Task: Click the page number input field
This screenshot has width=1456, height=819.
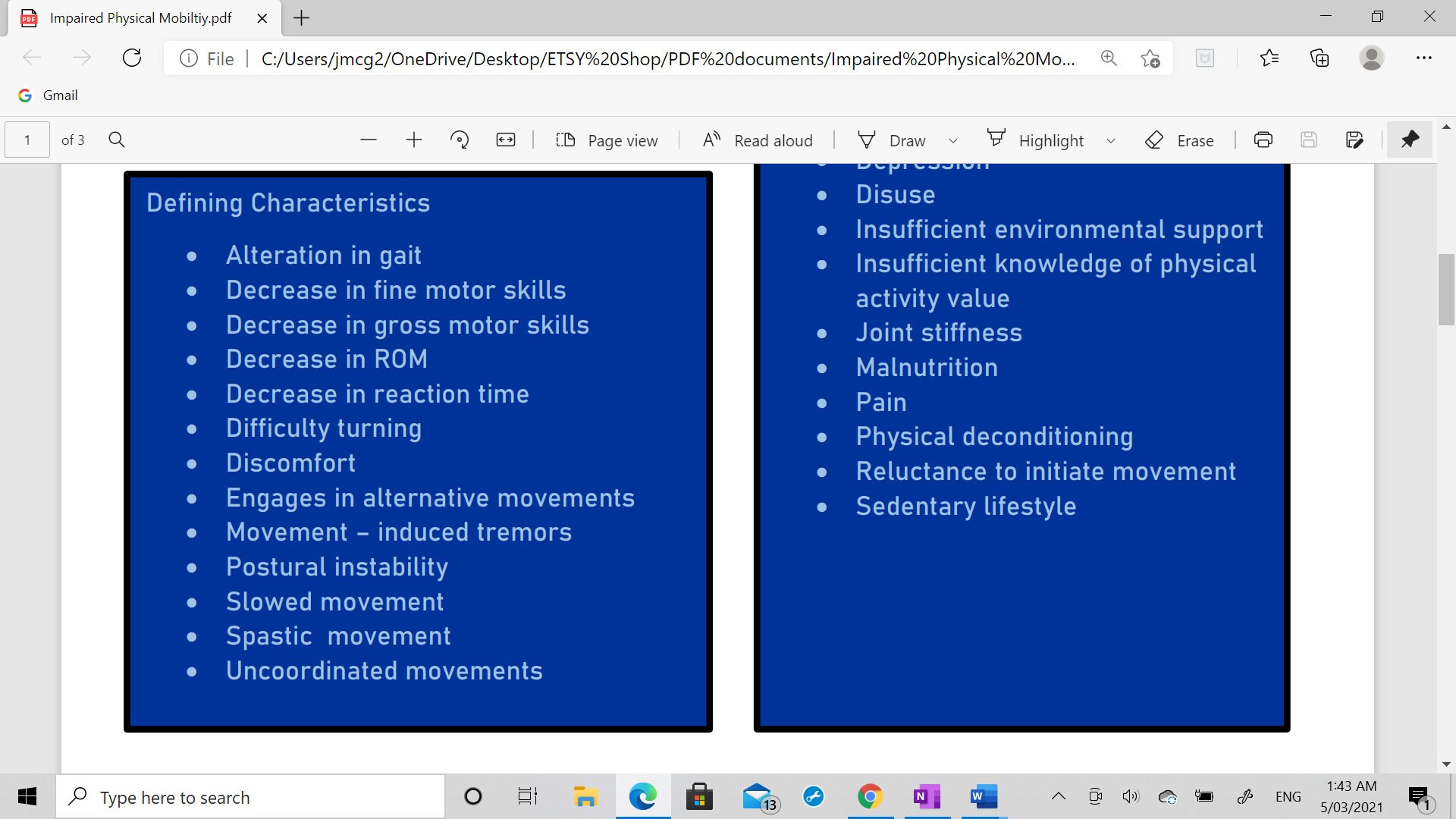Action: (26, 140)
